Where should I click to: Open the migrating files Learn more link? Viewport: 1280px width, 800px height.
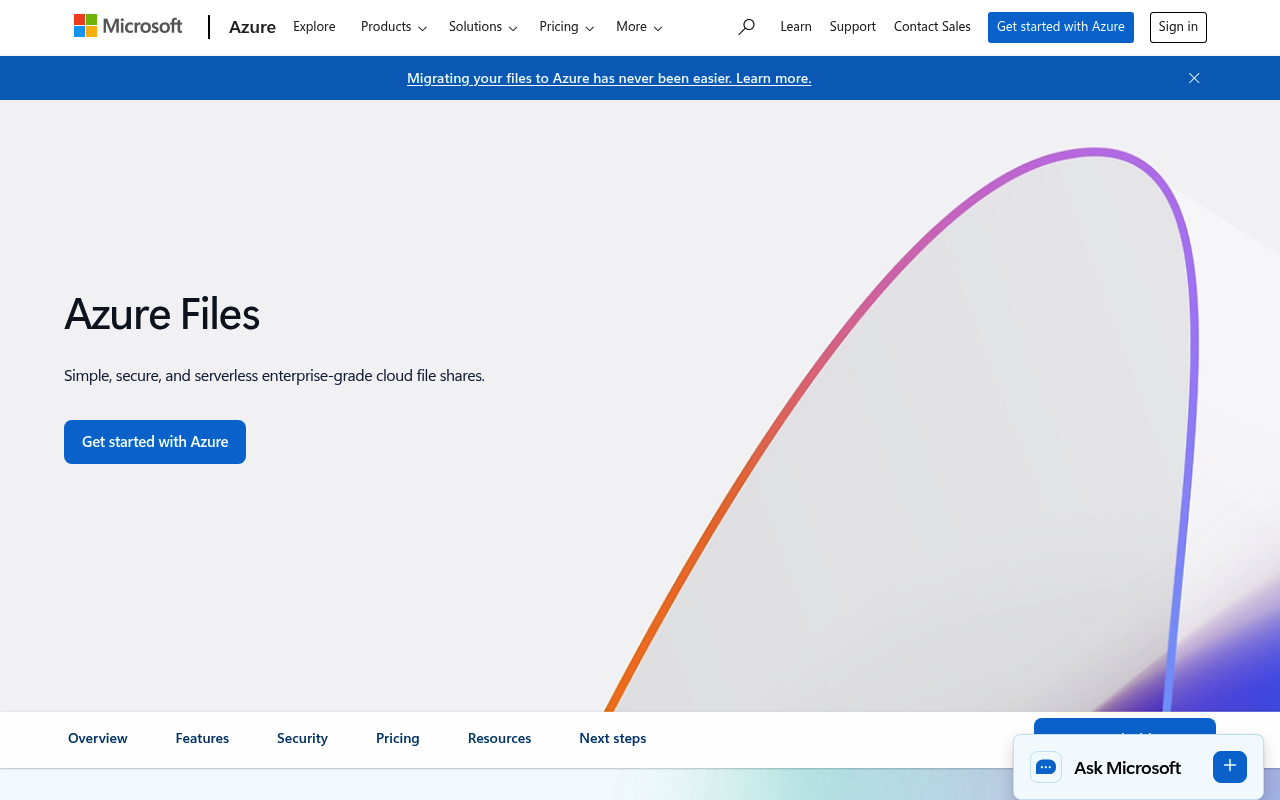[x=609, y=78]
